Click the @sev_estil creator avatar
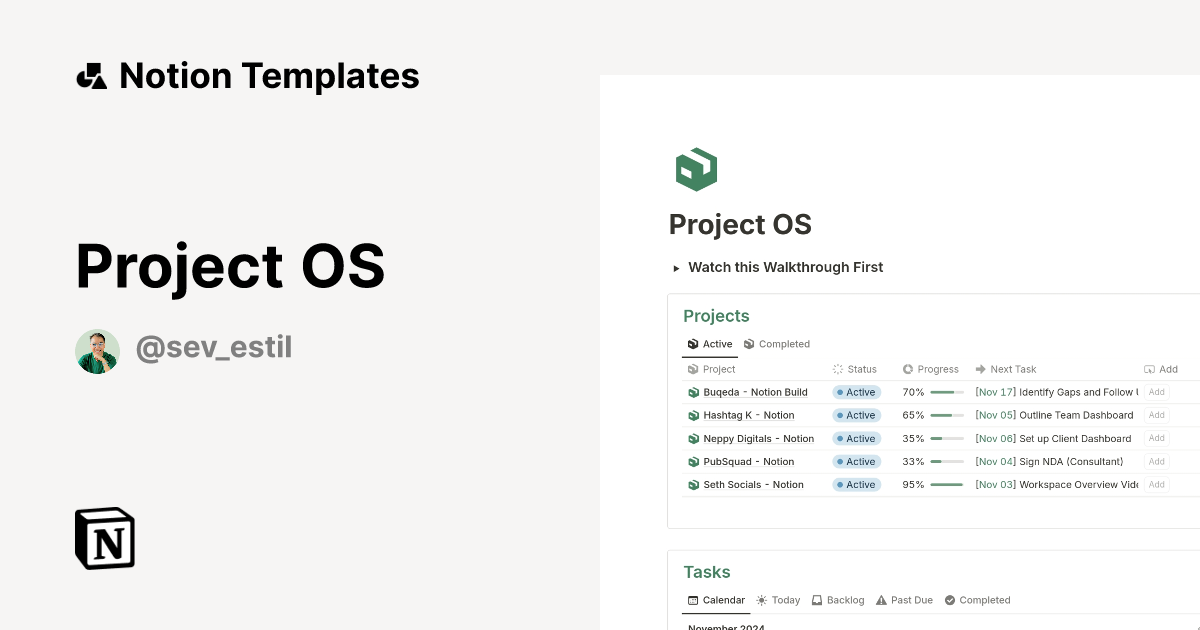Viewport: 1200px width, 630px height. coord(97,351)
